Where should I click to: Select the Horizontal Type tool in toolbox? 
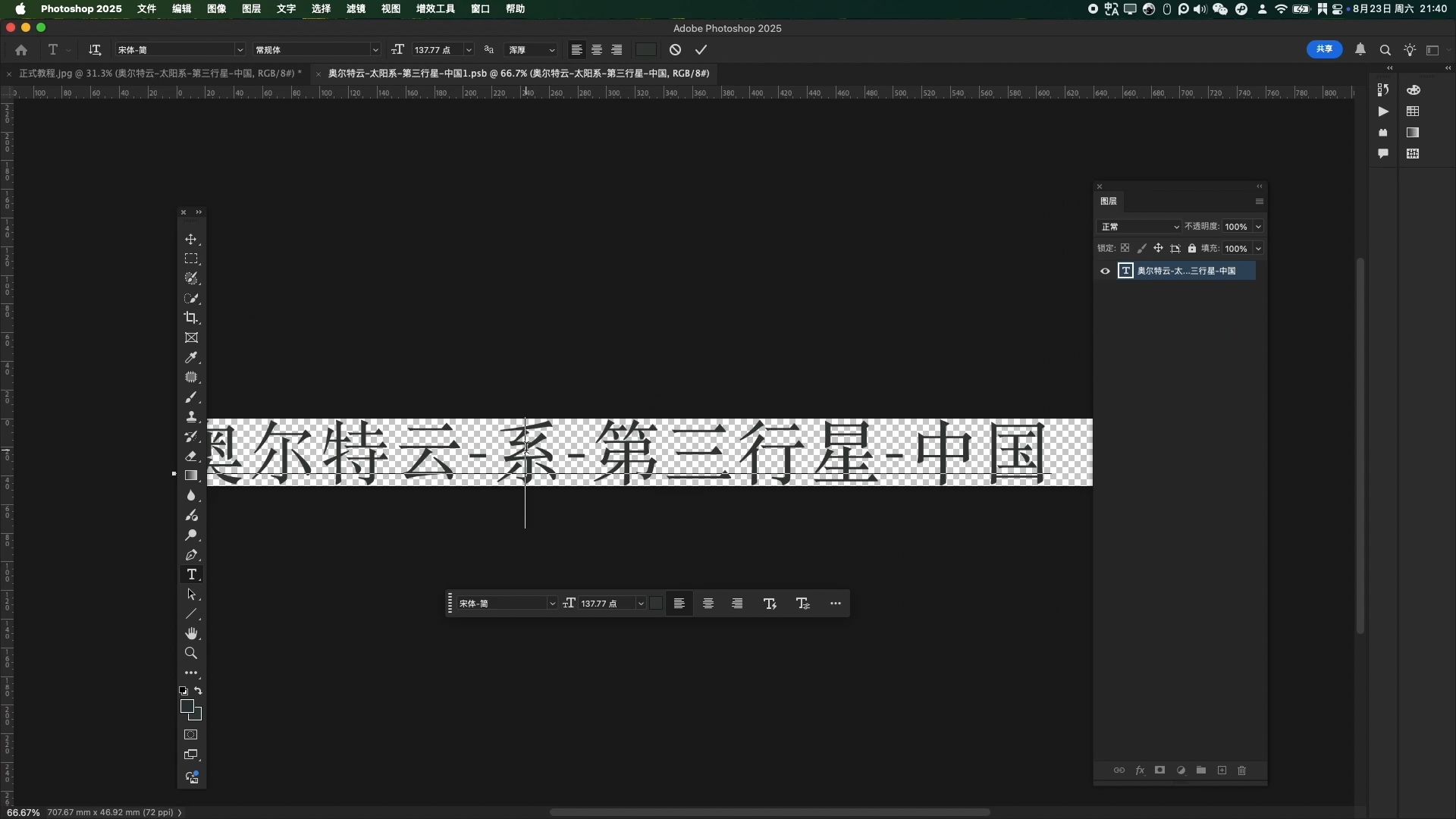tap(191, 575)
